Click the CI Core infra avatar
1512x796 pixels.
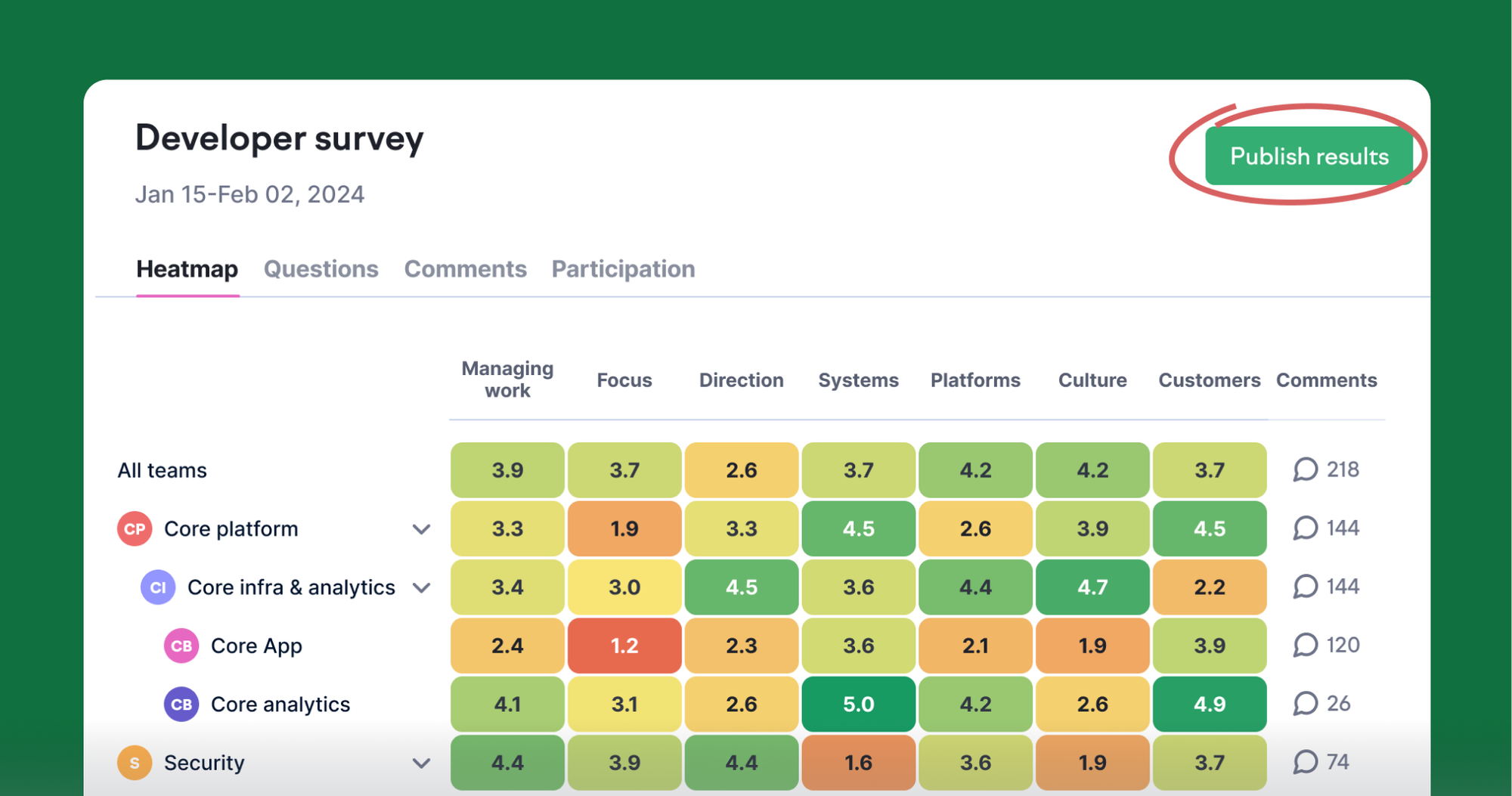158,587
